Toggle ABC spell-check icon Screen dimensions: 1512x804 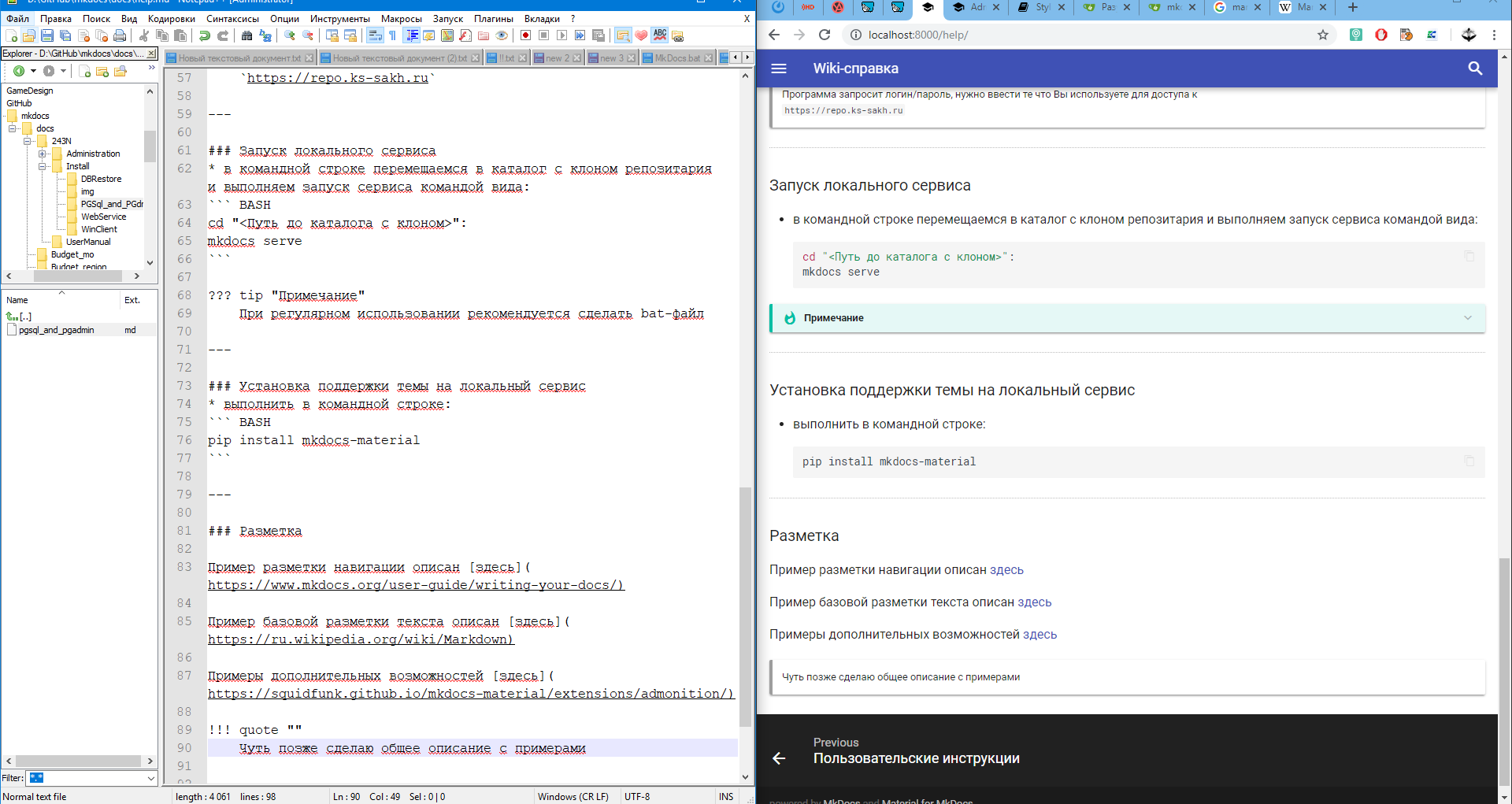(x=660, y=35)
